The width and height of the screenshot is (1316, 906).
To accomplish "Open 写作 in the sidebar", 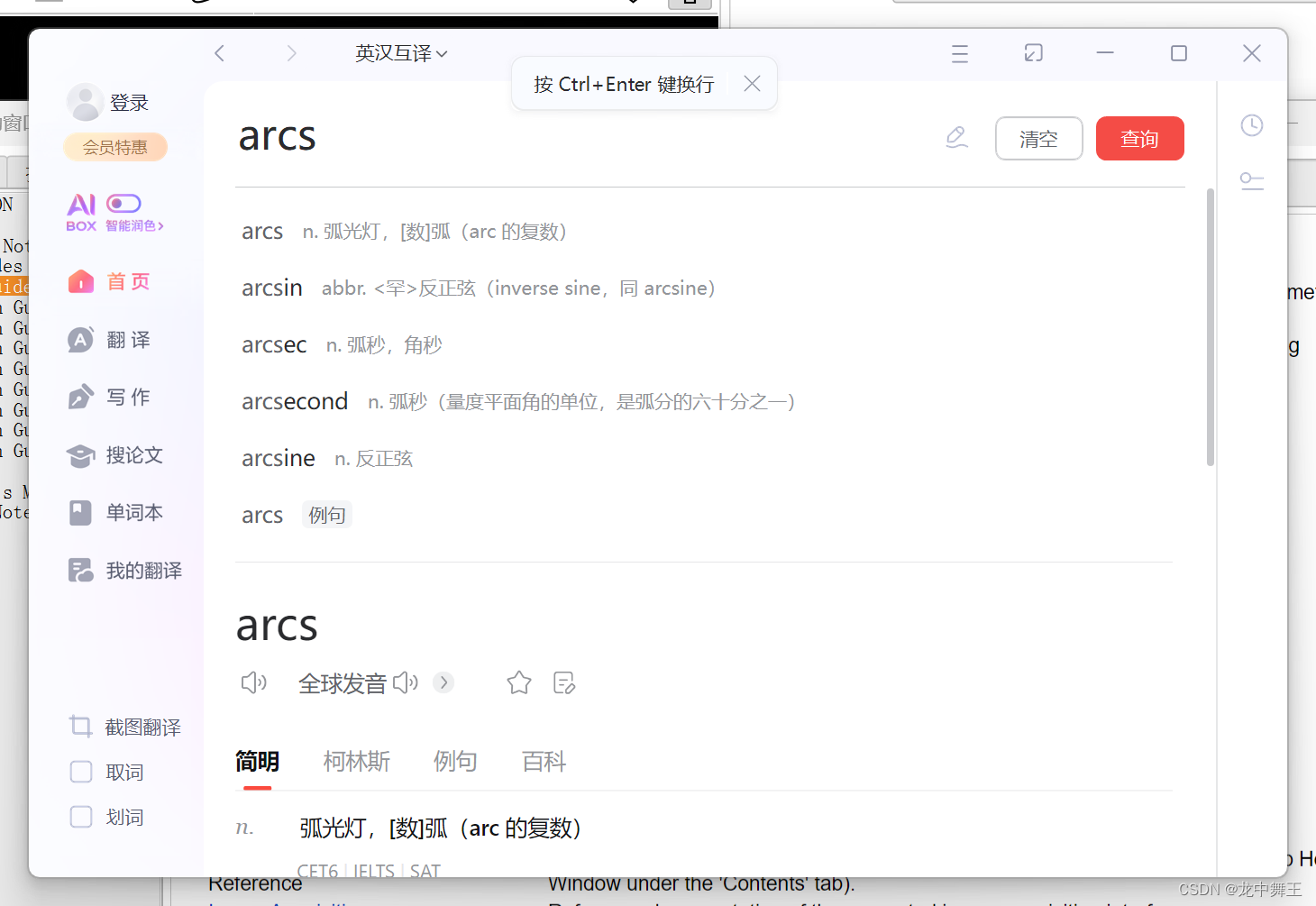I will 109,398.
